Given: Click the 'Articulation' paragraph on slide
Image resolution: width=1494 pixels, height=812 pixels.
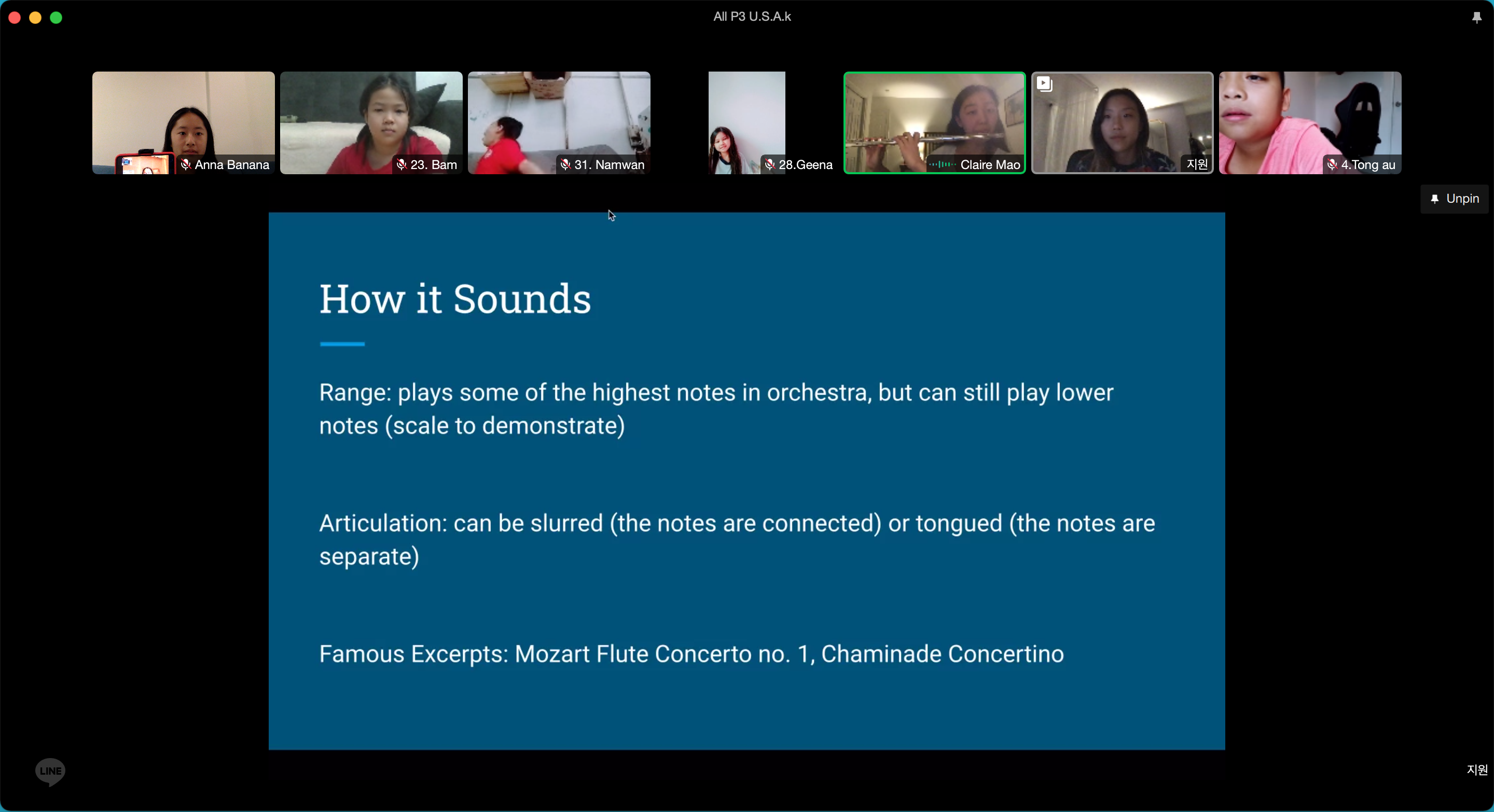Looking at the screenshot, I should click(x=737, y=540).
